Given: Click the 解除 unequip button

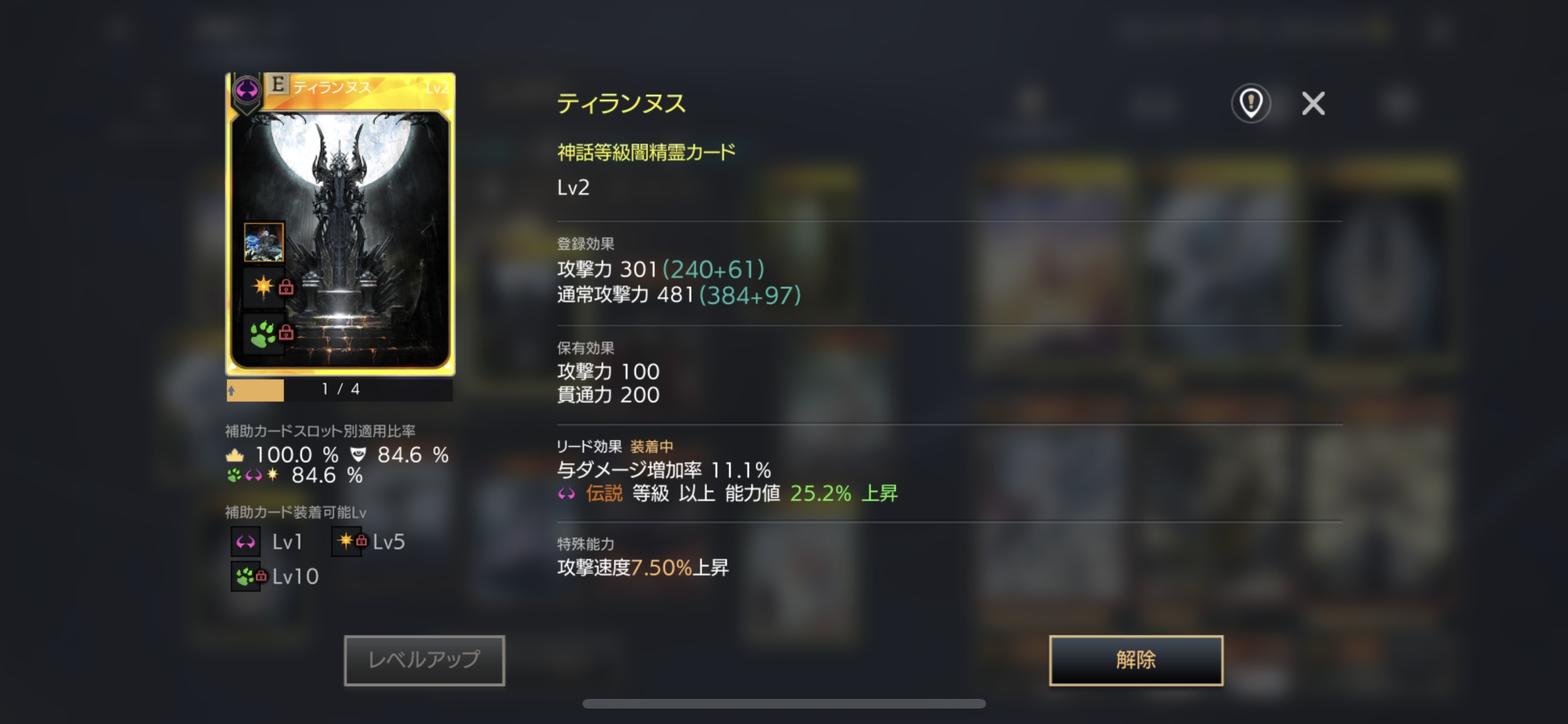Looking at the screenshot, I should tap(1135, 660).
